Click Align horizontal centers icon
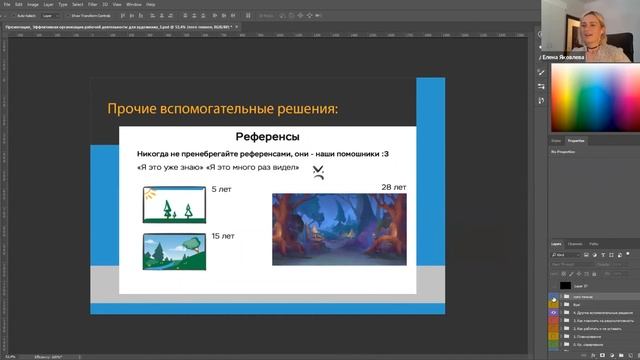The width and height of the screenshot is (640, 360). [x=162, y=16]
